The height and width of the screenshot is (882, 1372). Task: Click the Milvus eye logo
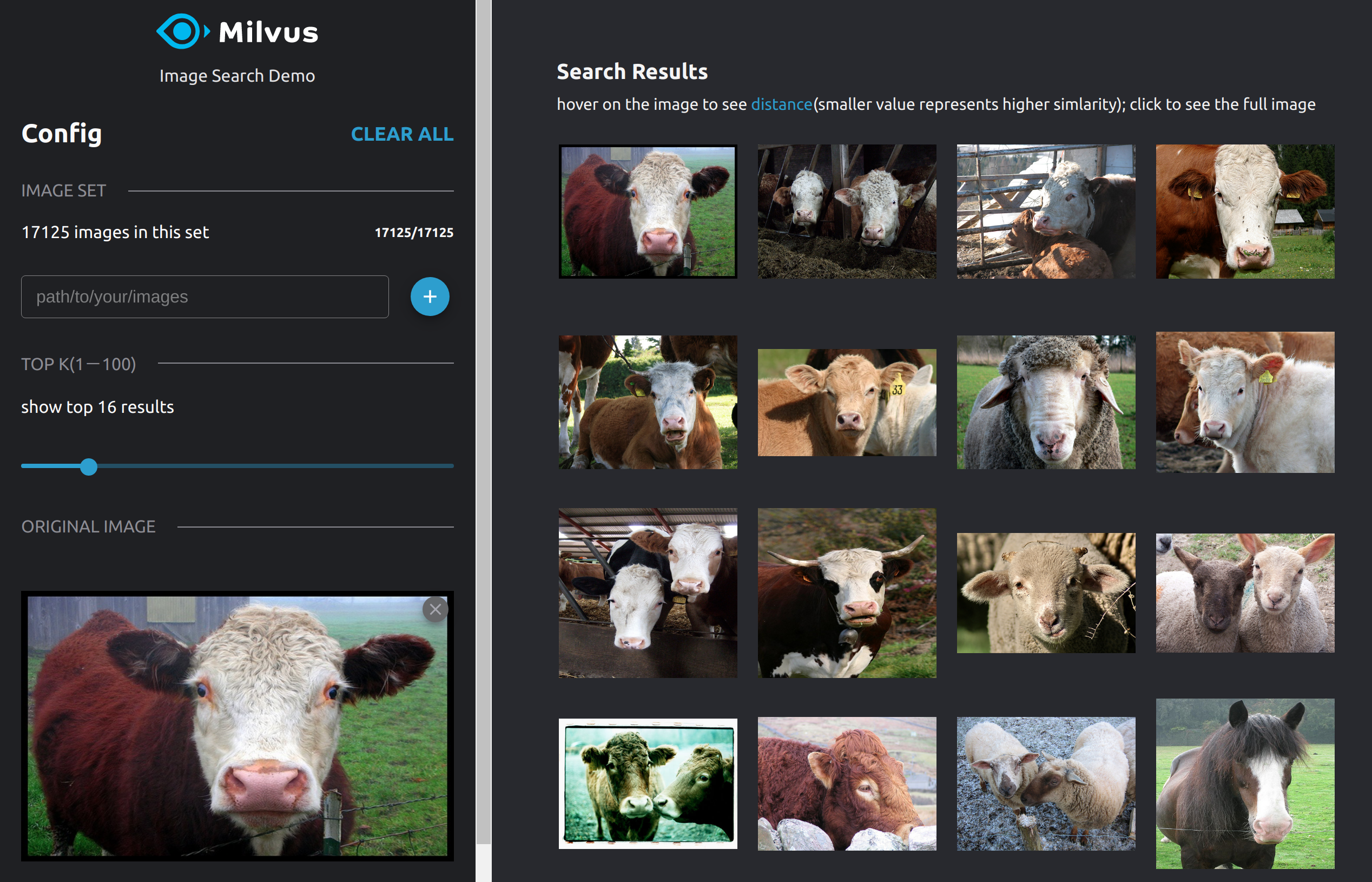pos(182,31)
